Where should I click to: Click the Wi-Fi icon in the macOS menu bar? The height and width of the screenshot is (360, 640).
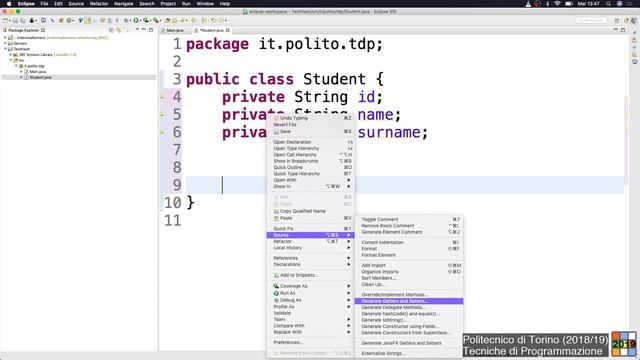557,4
